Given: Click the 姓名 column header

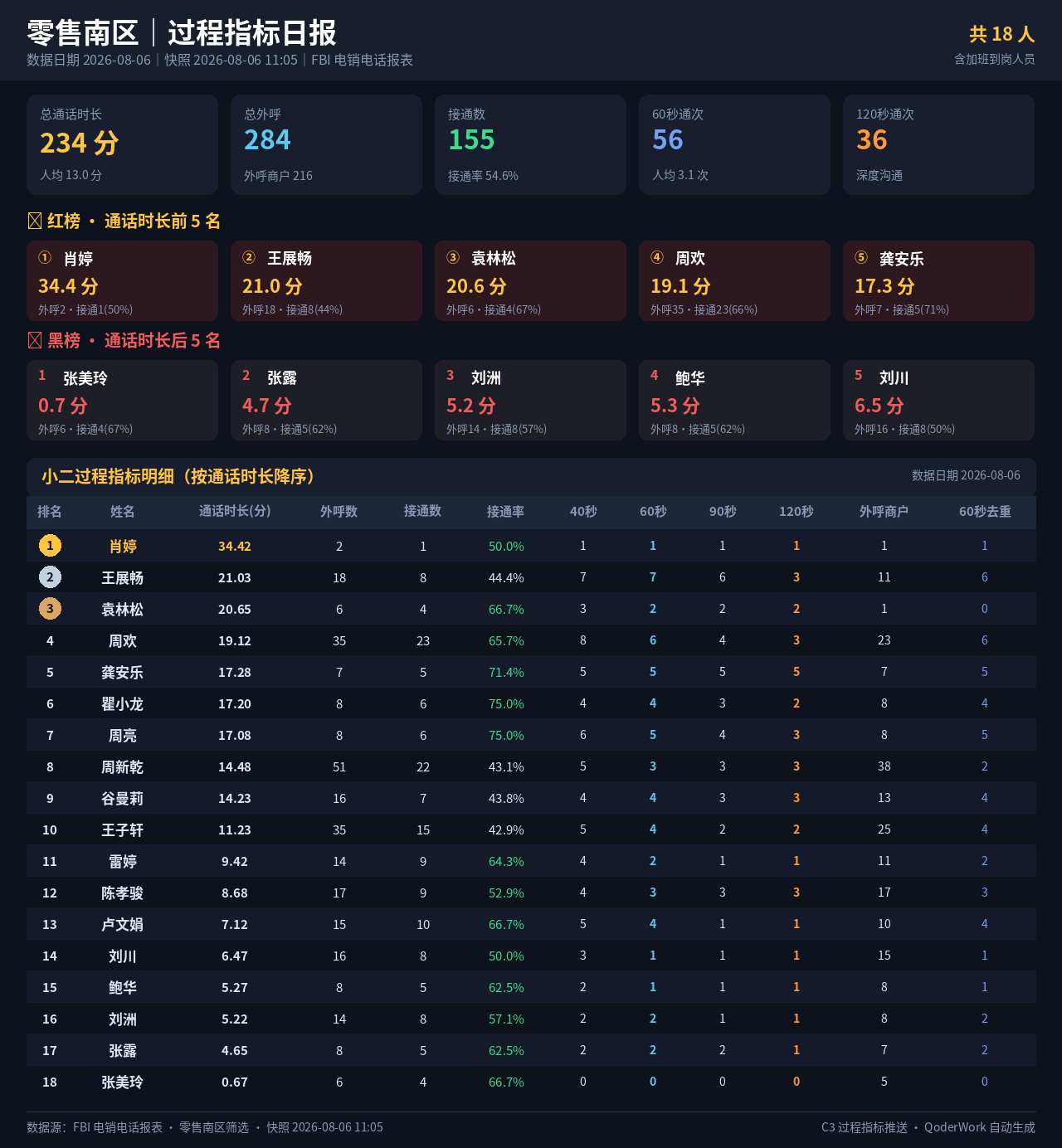Looking at the screenshot, I should [123, 511].
